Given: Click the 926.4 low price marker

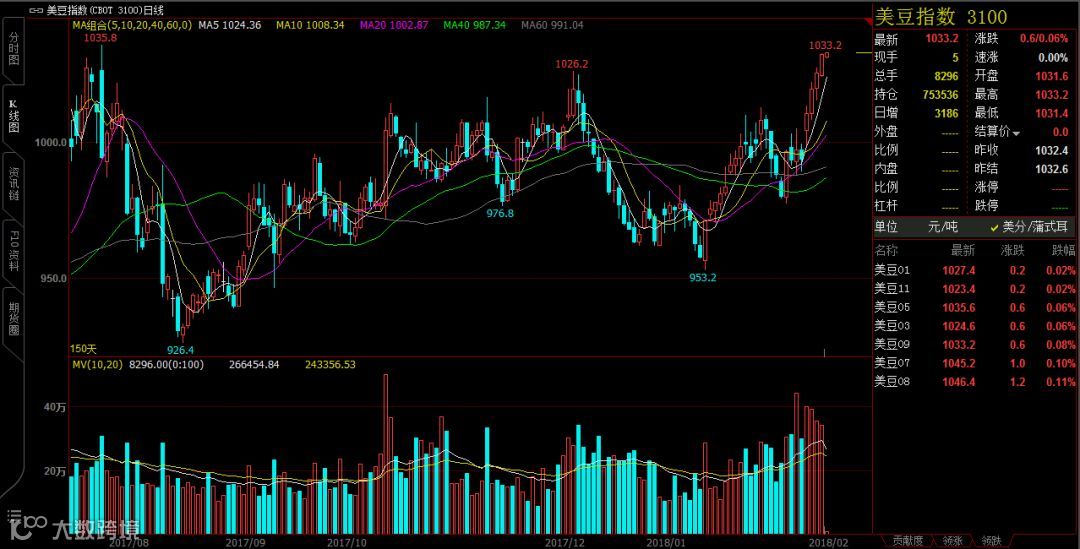Looking at the screenshot, I should click(x=180, y=349).
